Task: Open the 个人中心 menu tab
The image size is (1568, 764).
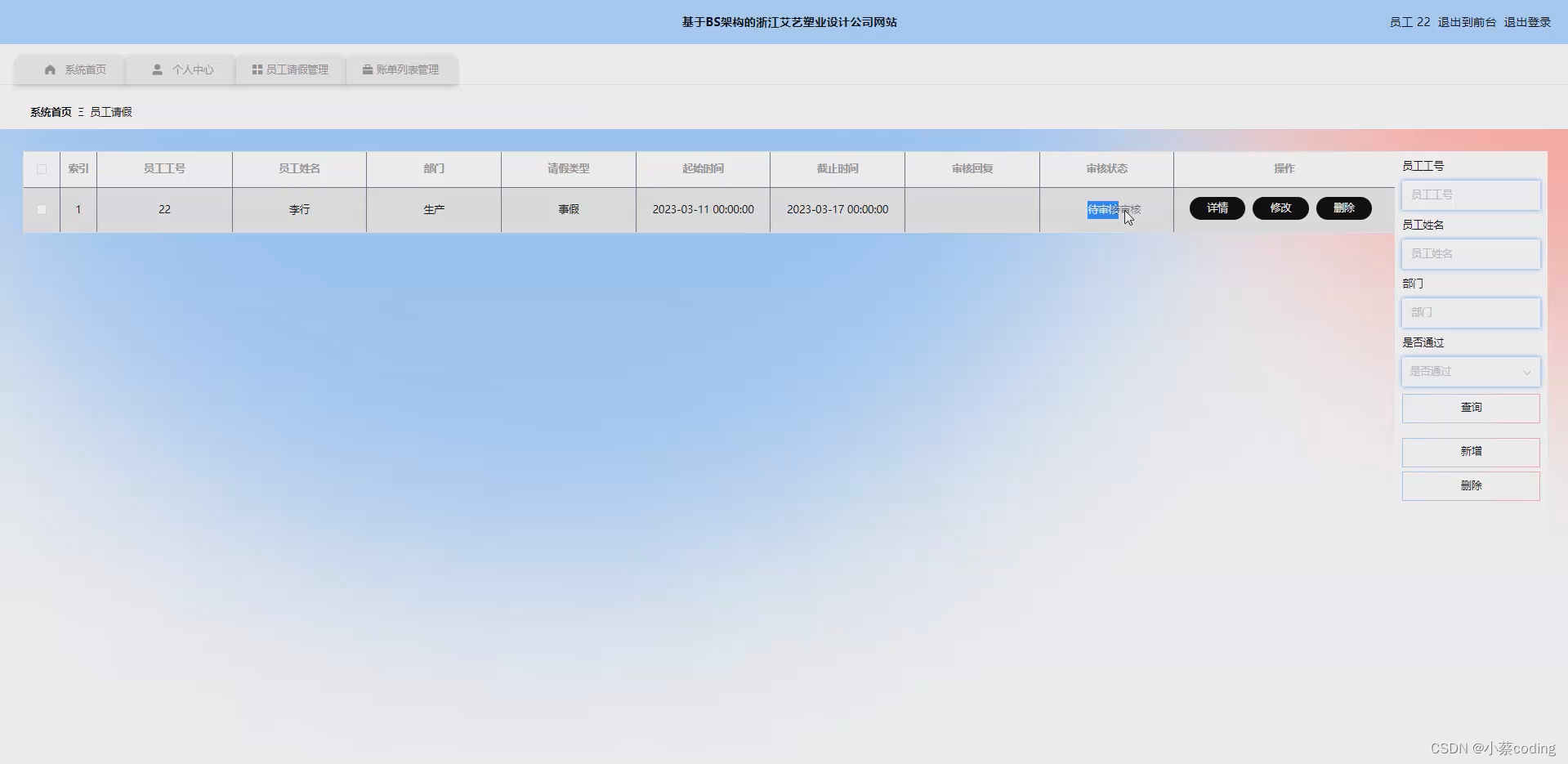Action: 181,69
